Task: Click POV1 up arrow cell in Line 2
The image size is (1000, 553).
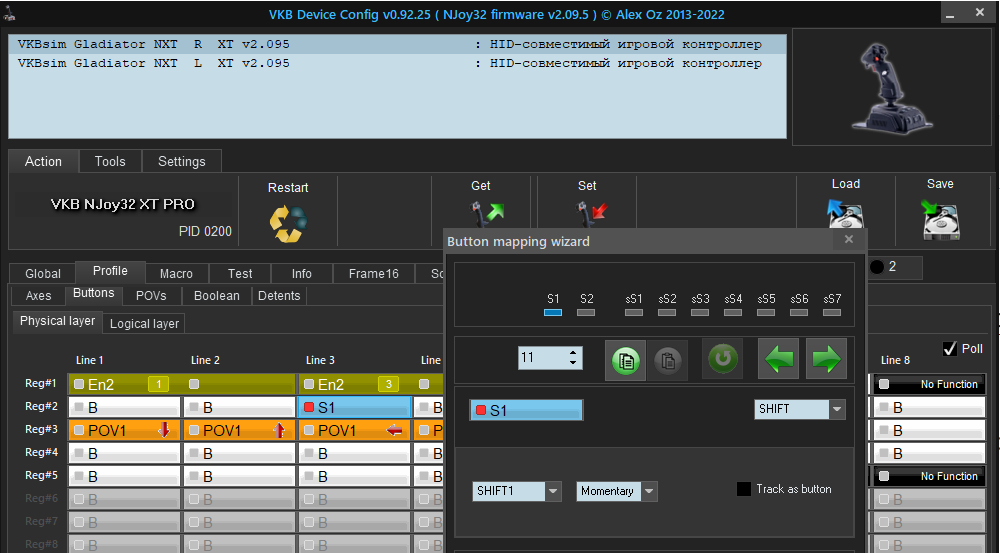Action: click(239, 431)
